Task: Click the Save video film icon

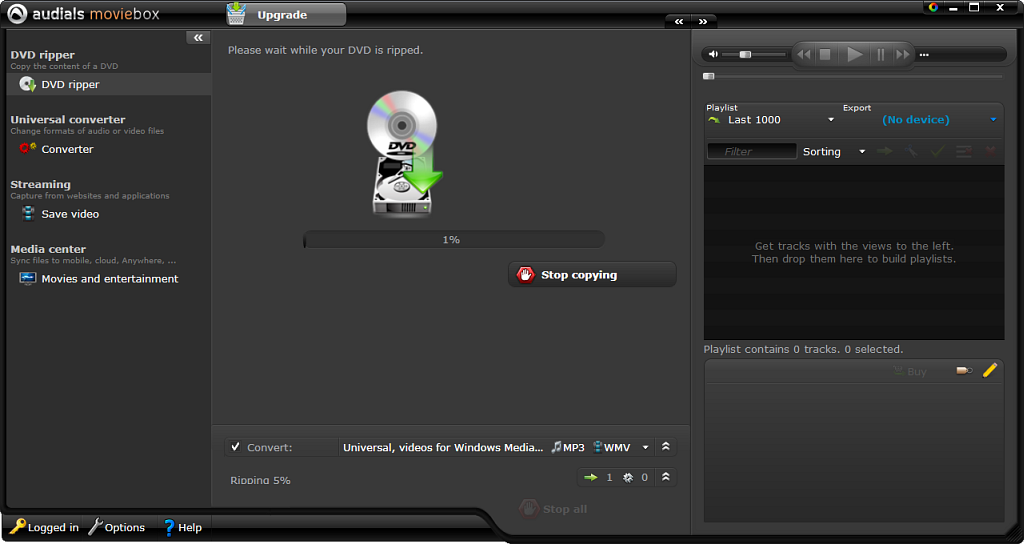Action: (x=27, y=214)
